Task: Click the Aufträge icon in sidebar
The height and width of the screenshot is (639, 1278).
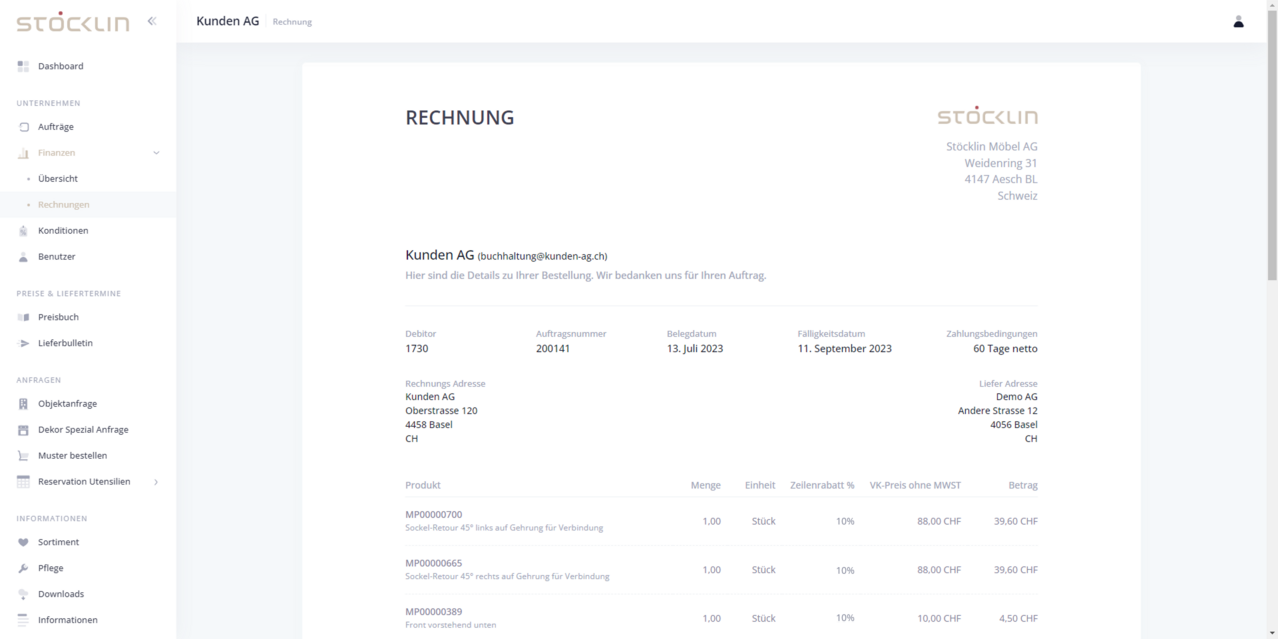Action: (23, 127)
